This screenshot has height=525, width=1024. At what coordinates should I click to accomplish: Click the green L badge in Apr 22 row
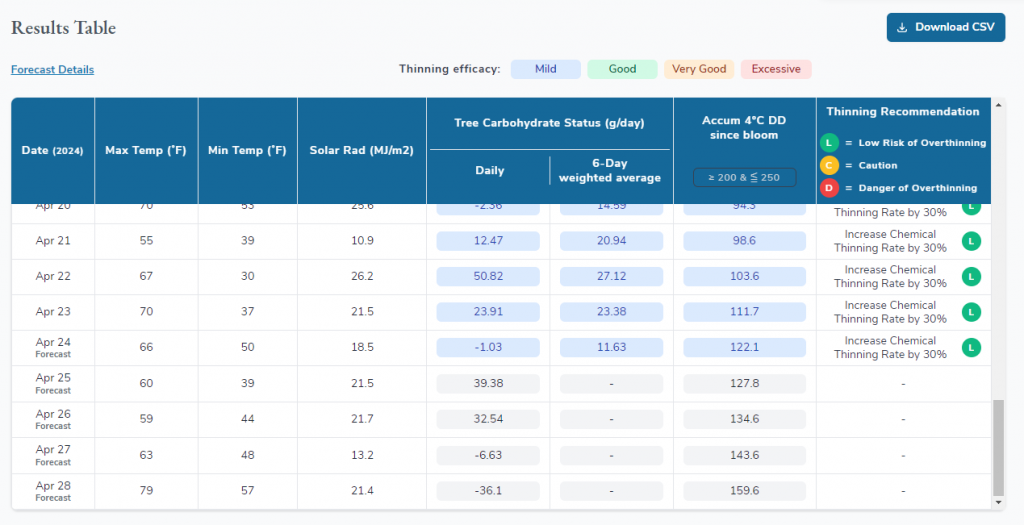click(970, 277)
